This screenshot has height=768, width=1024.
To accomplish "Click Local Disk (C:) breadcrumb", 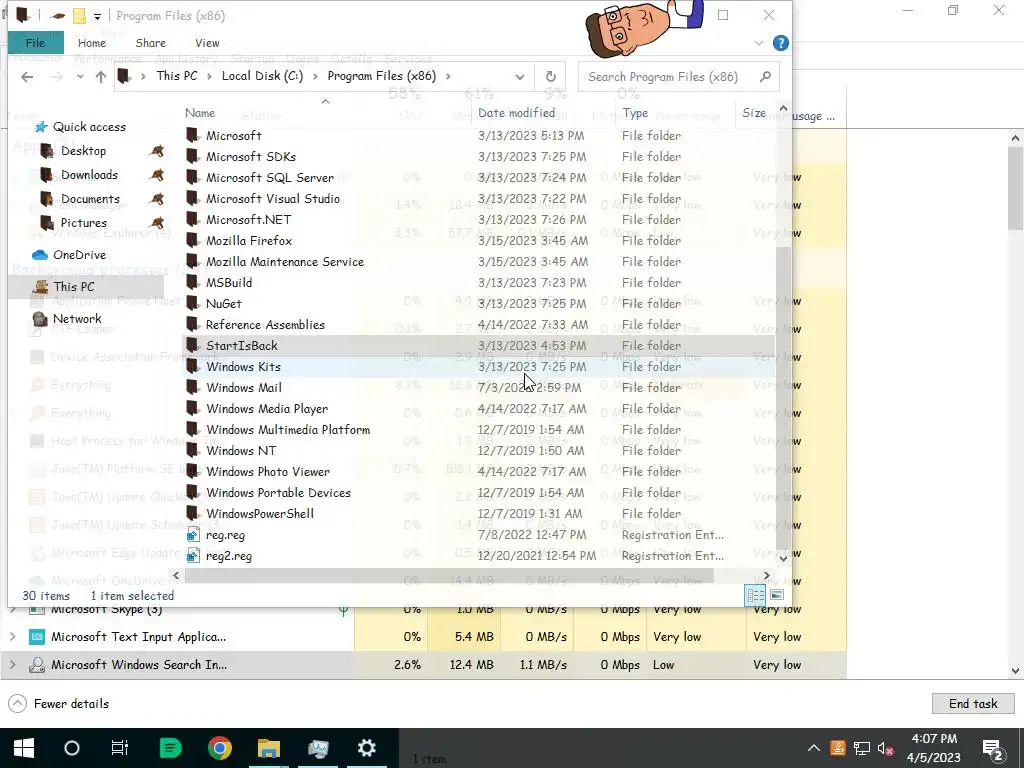I will click(262, 76).
